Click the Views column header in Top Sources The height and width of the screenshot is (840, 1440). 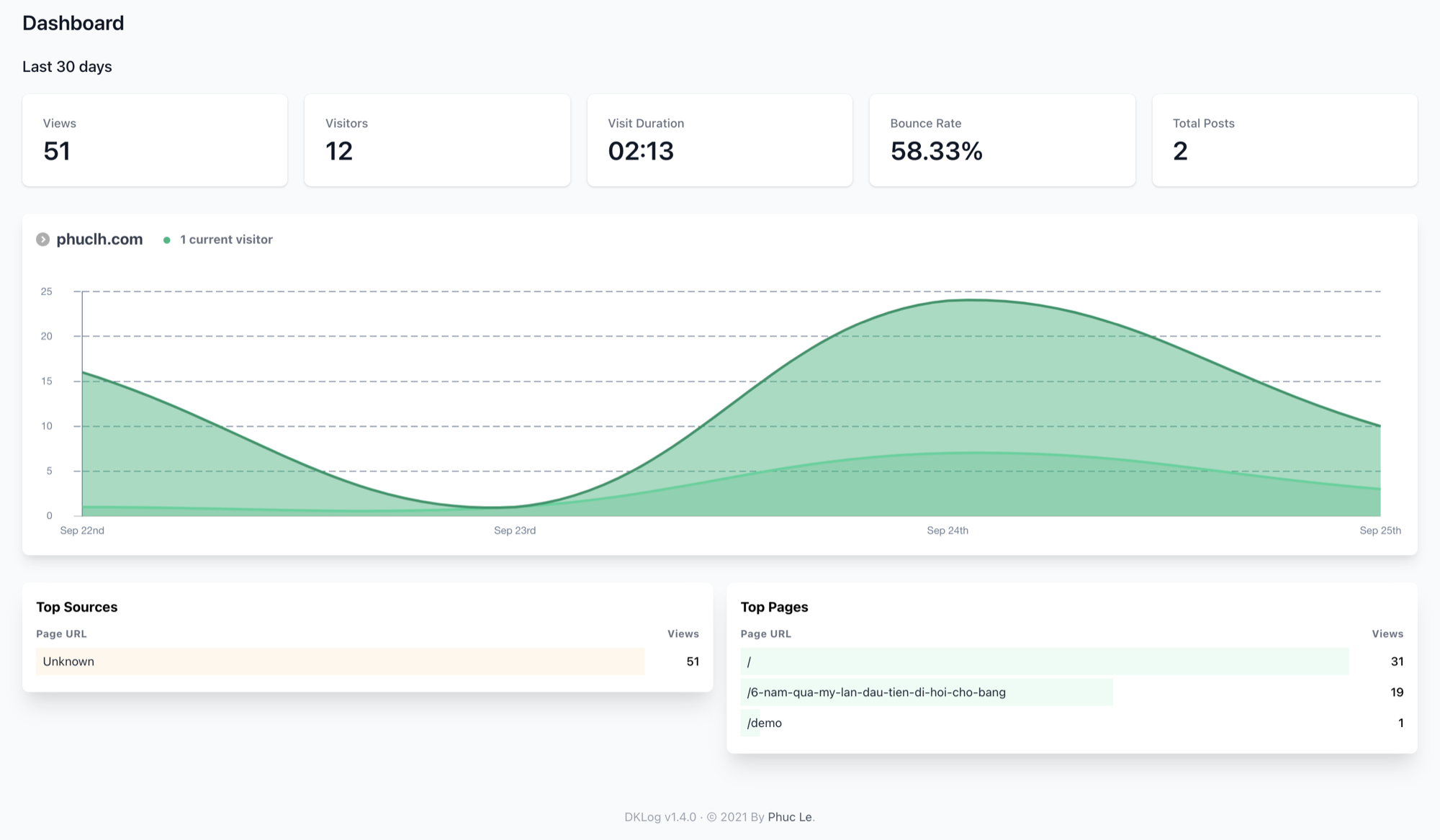[x=683, y=634]
